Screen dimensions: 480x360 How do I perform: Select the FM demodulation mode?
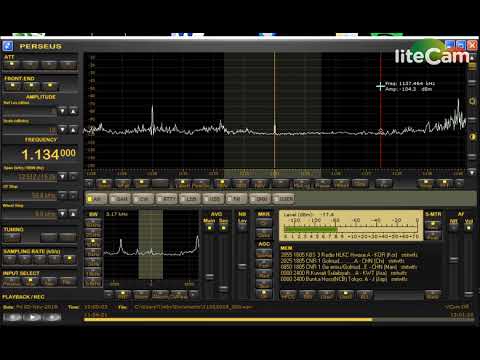(x=236, y=199)
